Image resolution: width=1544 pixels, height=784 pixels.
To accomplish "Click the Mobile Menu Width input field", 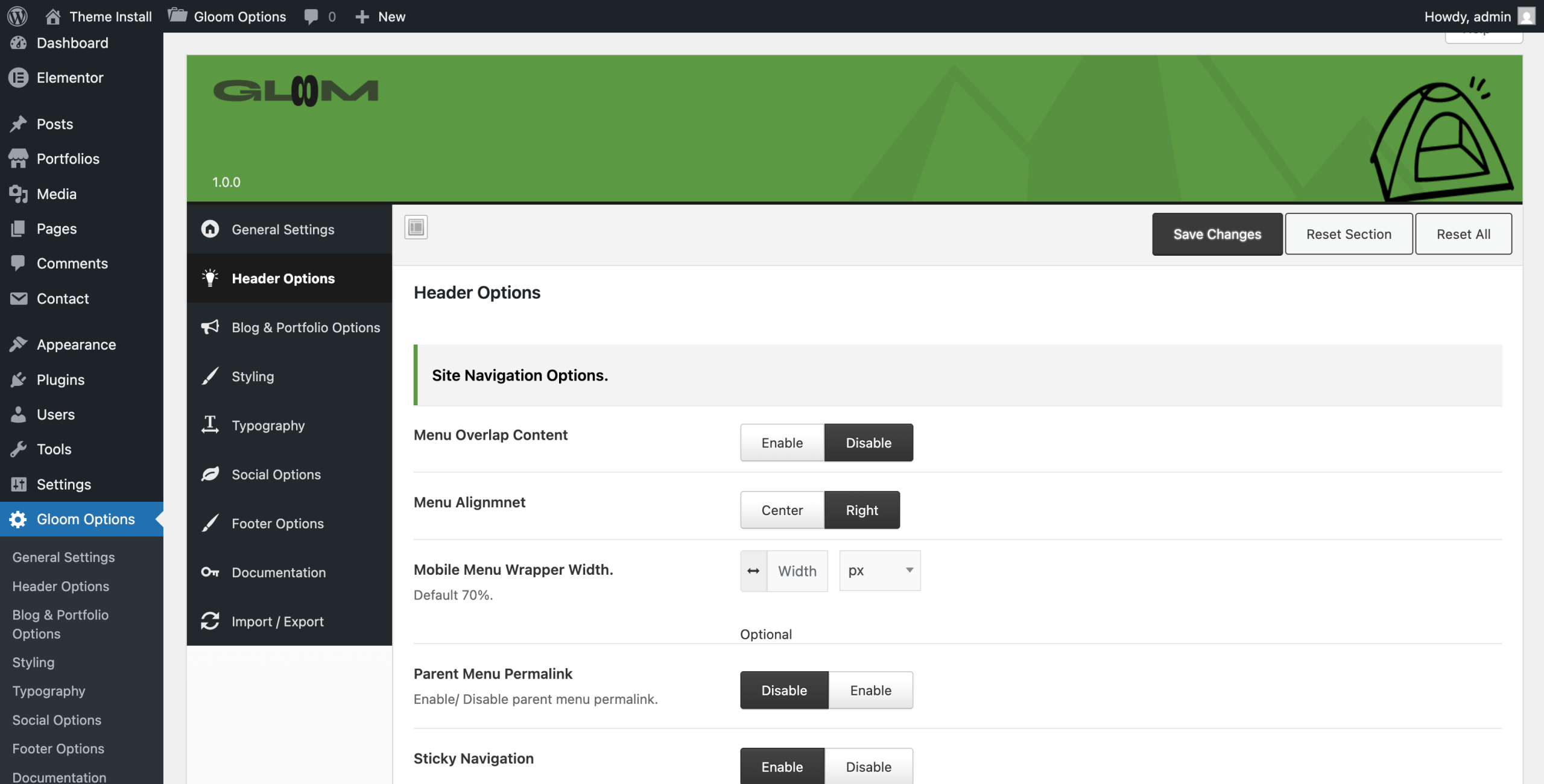I will click(x=797, y=571).
